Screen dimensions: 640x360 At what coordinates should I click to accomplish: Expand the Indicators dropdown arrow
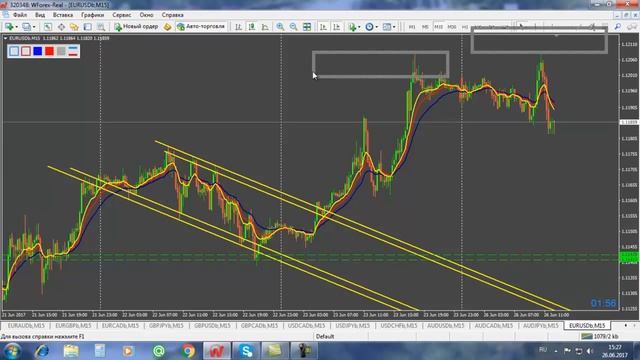pyautogui.click(x=359, y=27)
